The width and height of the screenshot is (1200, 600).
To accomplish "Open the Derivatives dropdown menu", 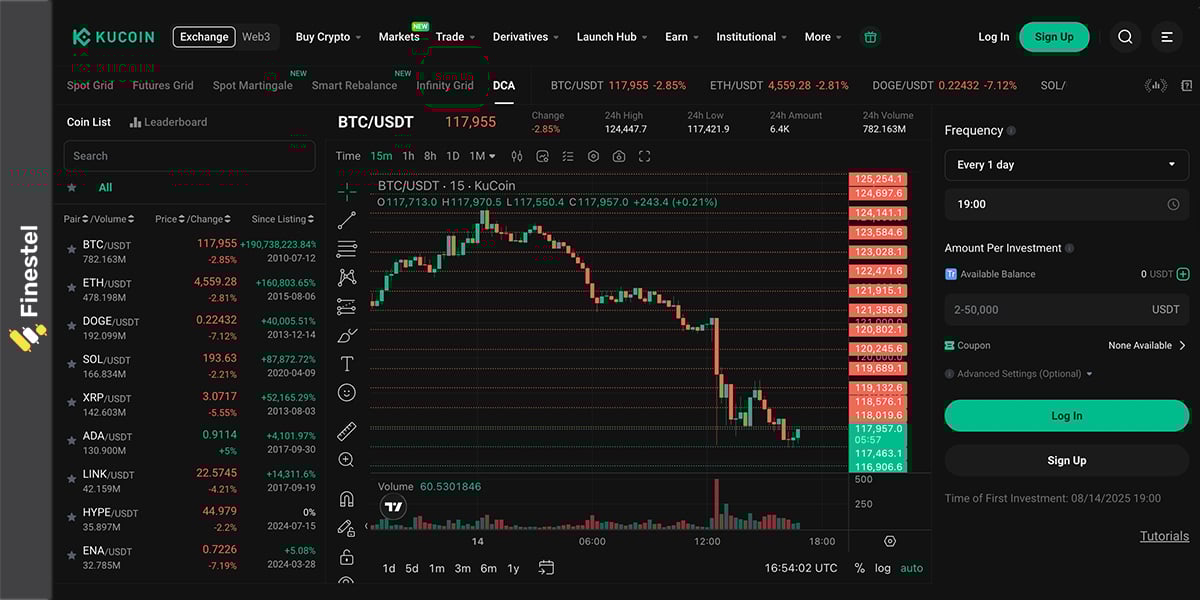I will (526, 37).
